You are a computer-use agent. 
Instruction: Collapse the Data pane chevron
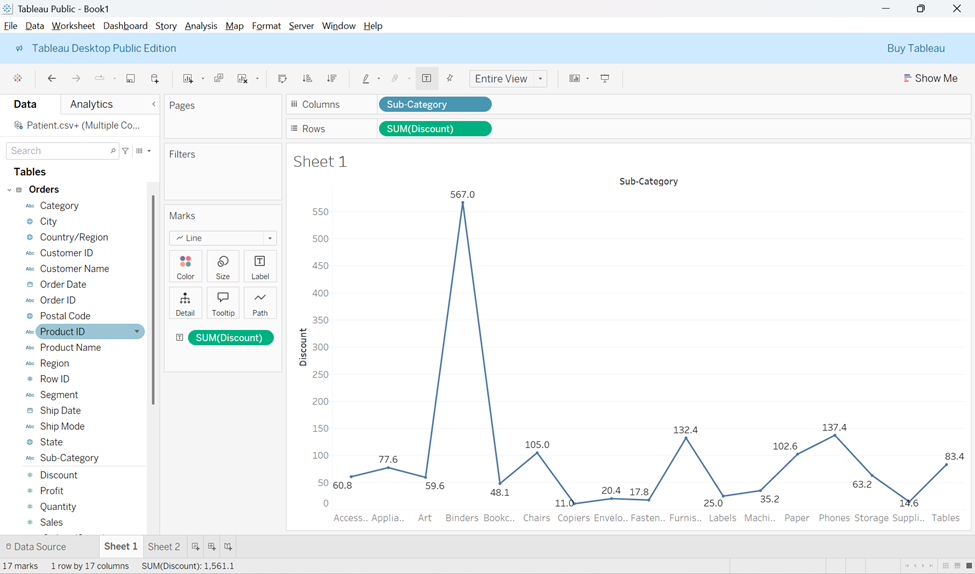point(154,104)
